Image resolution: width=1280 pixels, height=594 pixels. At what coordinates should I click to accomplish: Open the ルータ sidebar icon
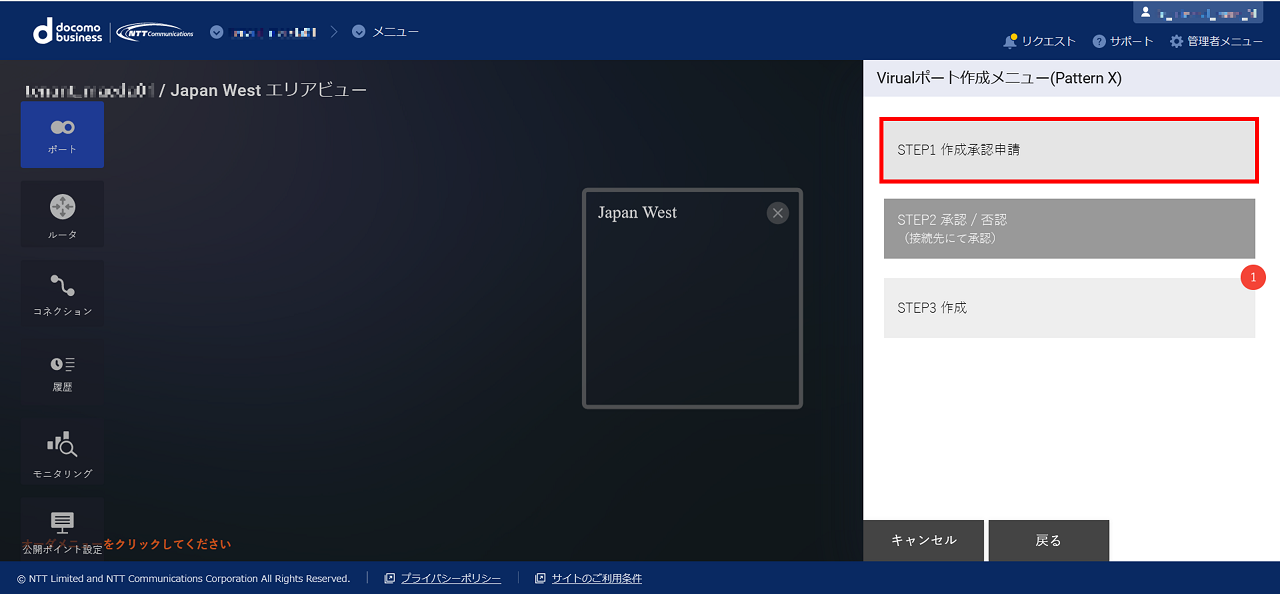(x=62, y=215)
